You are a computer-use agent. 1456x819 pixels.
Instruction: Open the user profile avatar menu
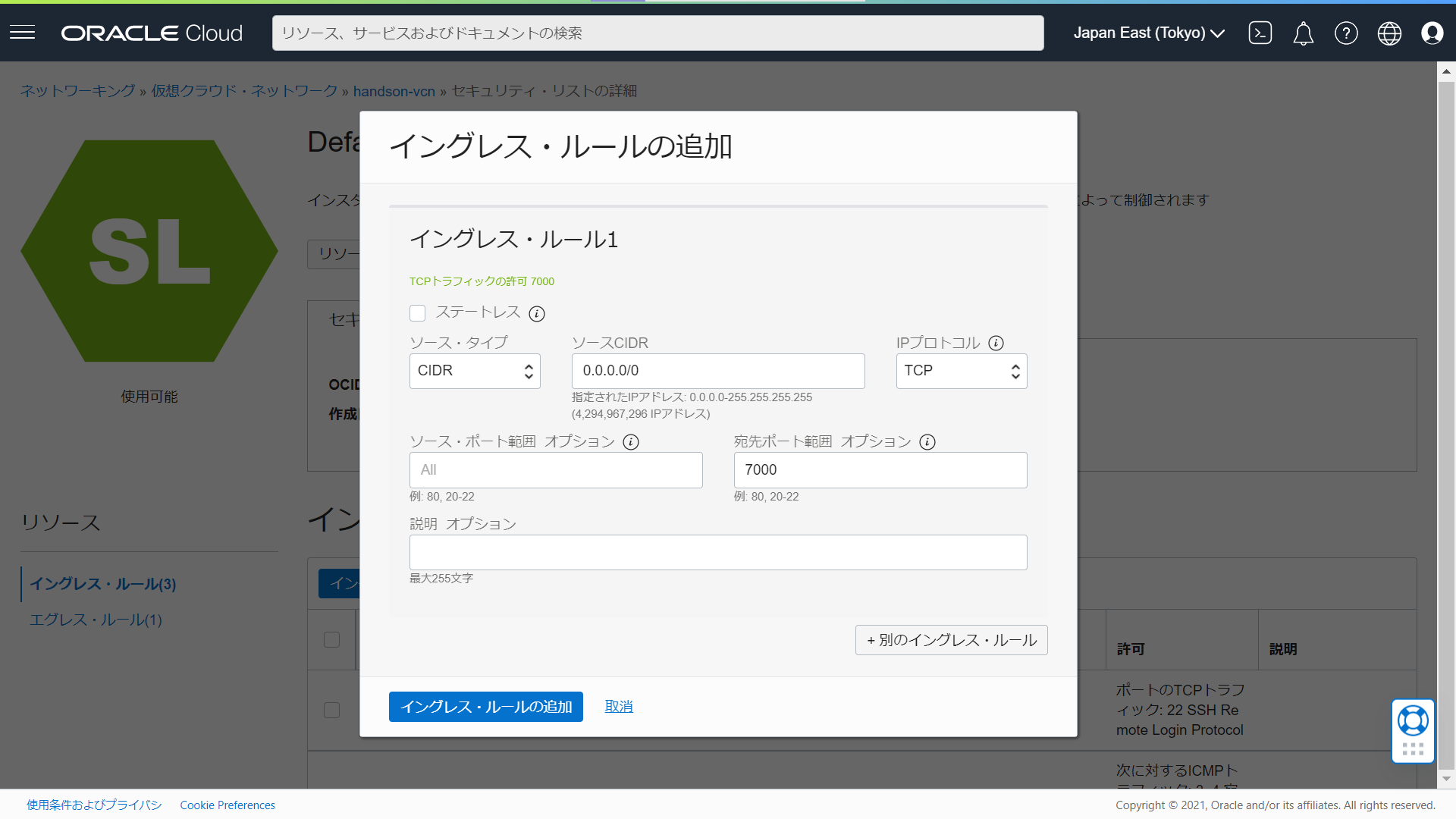1432,33
